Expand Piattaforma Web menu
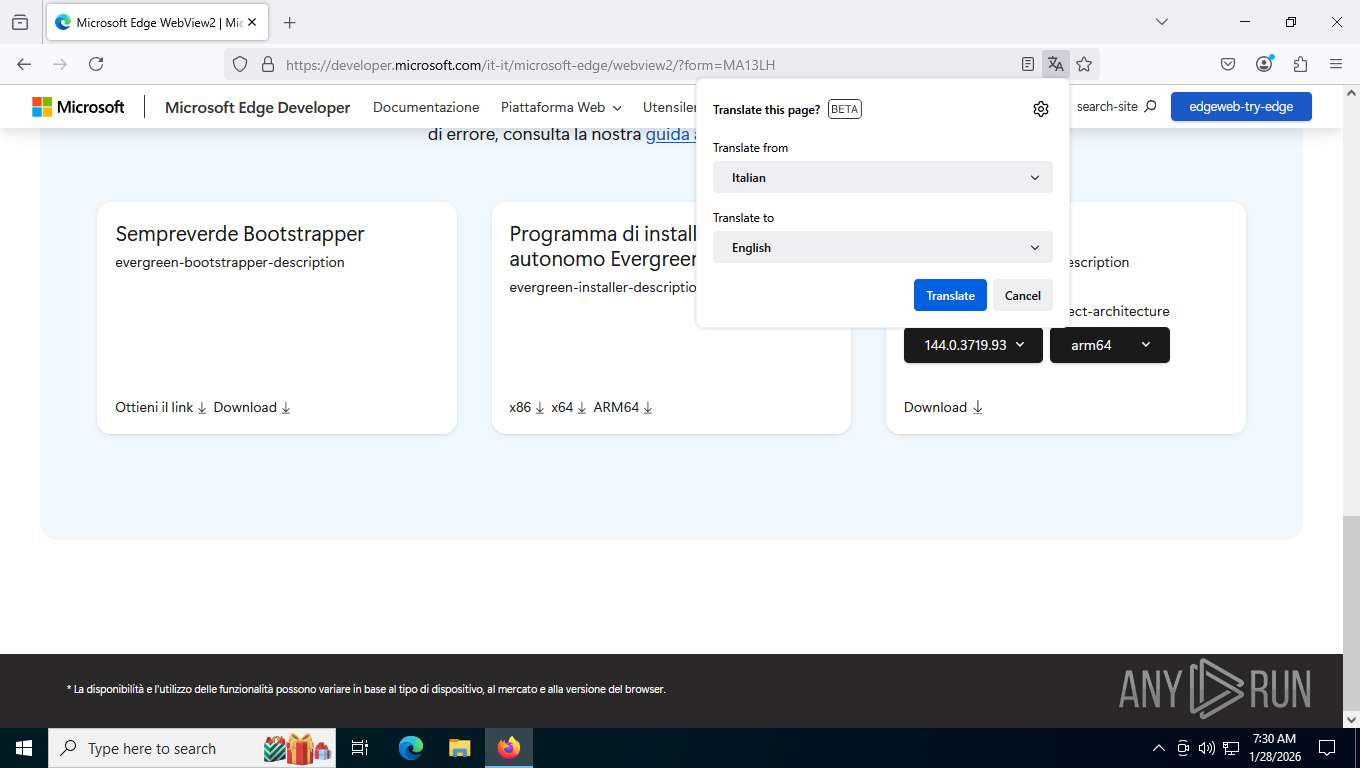 tap(561, 107)
